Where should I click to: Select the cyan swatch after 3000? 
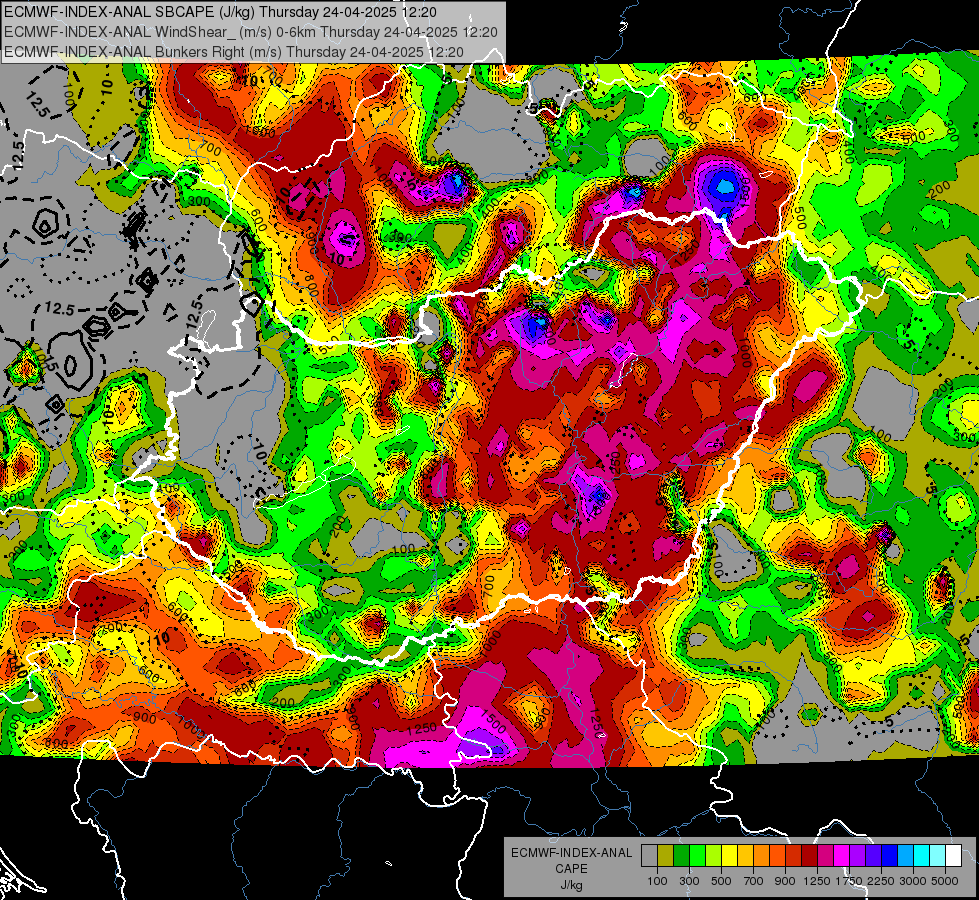click(921, 856)
